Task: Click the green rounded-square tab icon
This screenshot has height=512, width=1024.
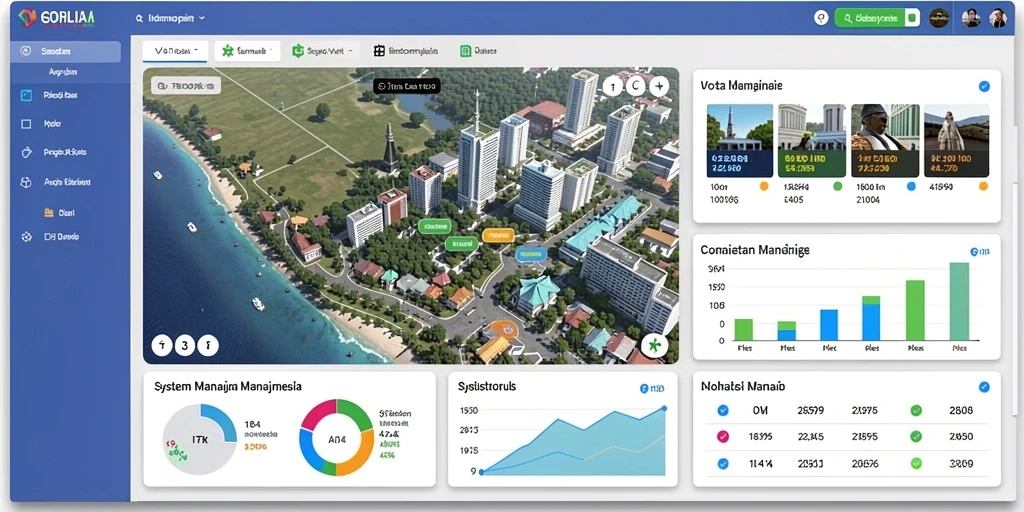Action: tap(466, 51)
